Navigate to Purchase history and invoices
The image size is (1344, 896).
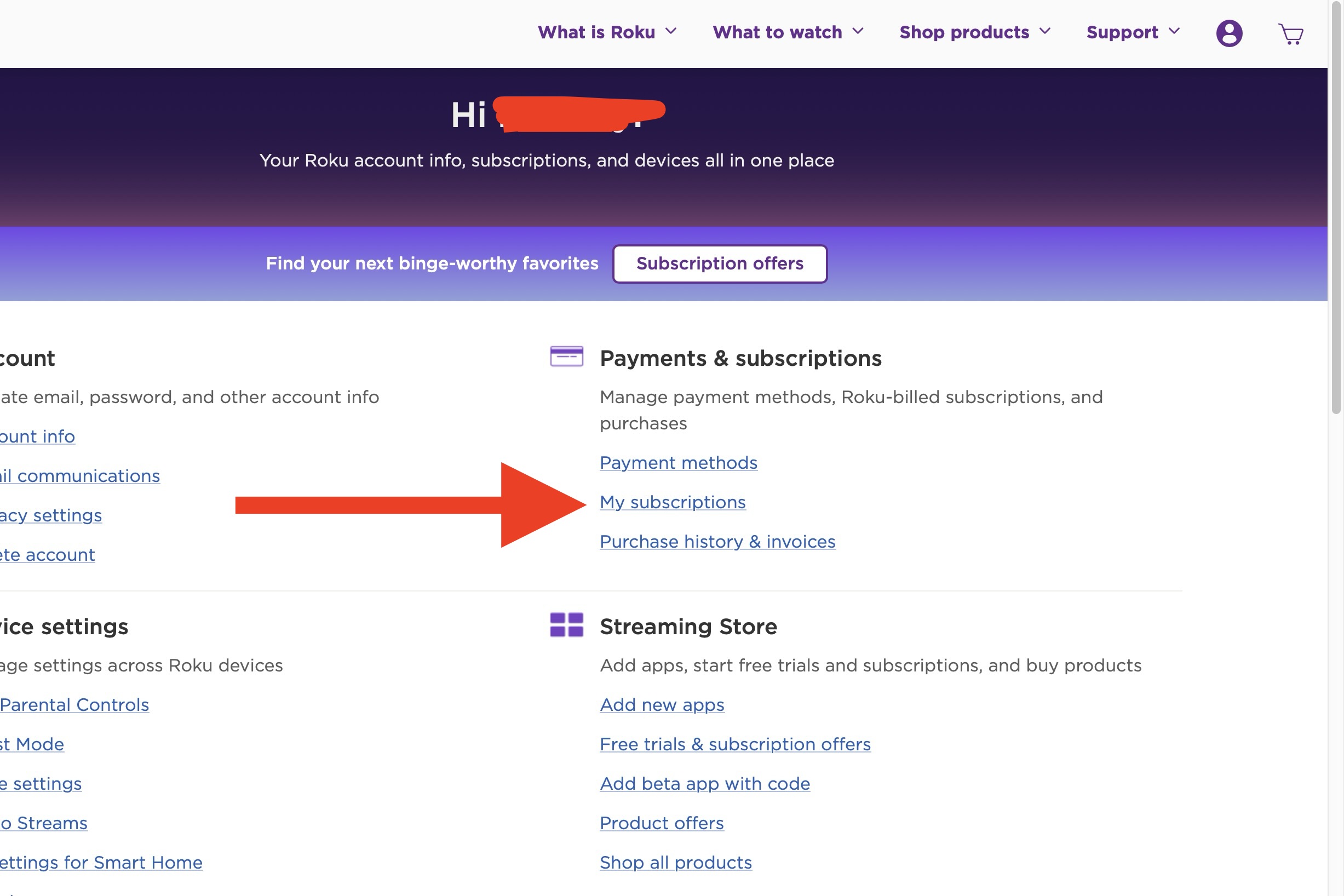717,541
